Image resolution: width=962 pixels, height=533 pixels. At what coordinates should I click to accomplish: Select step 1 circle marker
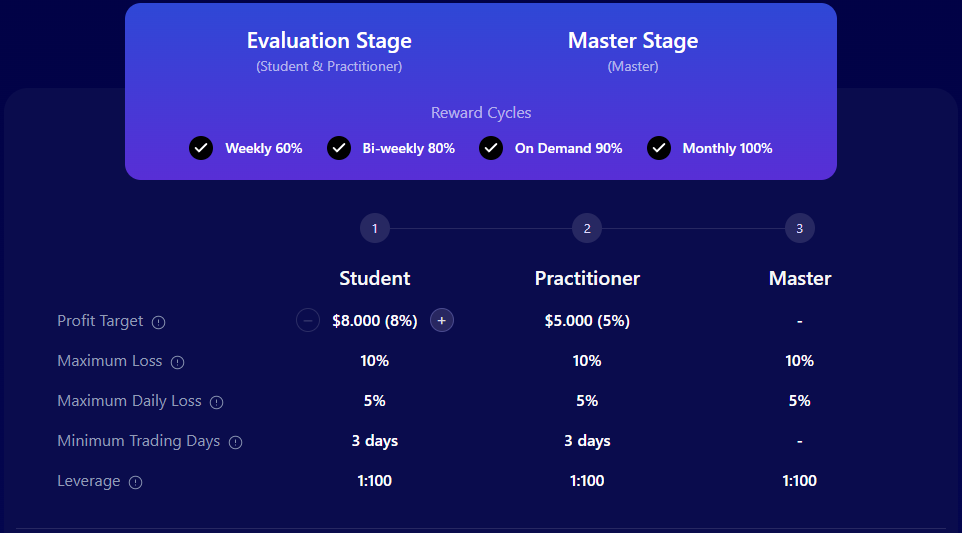(374, 229)
